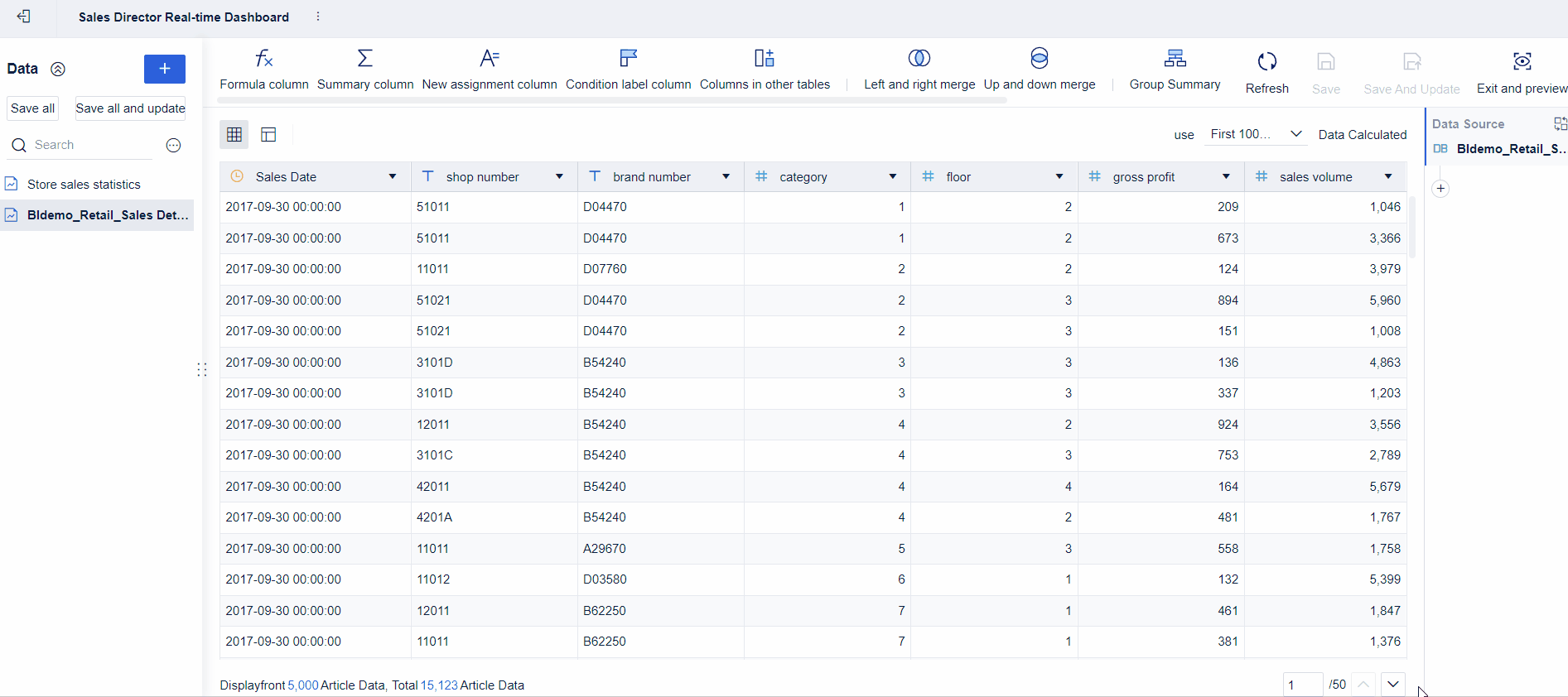1568x697 pixels.
Task: Click Exit and preview icon
Action: (x=1522, y=62)
